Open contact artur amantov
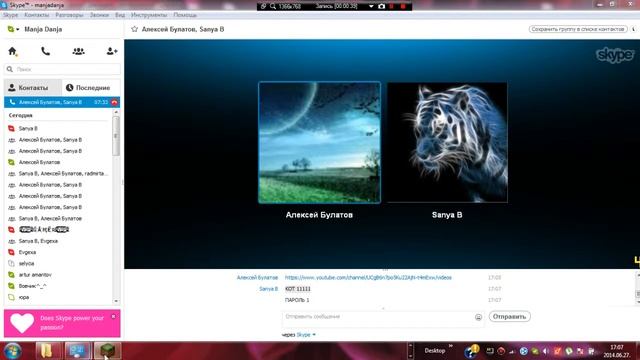 pos(35,275)
